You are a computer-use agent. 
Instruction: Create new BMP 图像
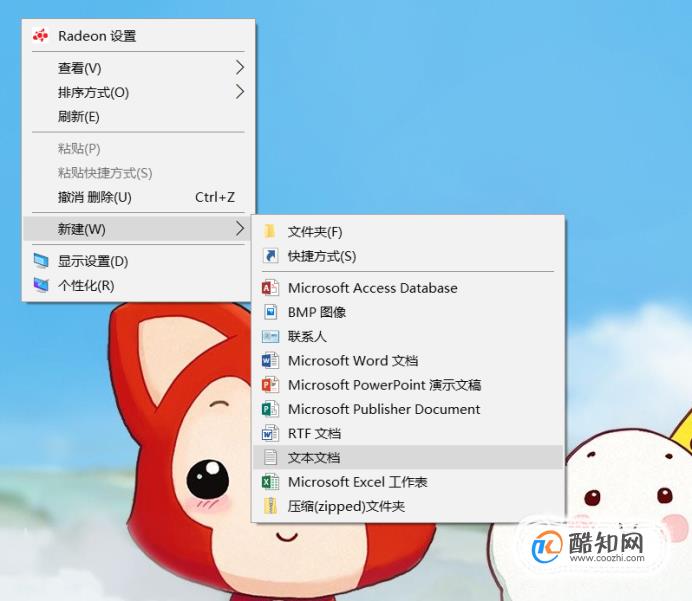408,312
